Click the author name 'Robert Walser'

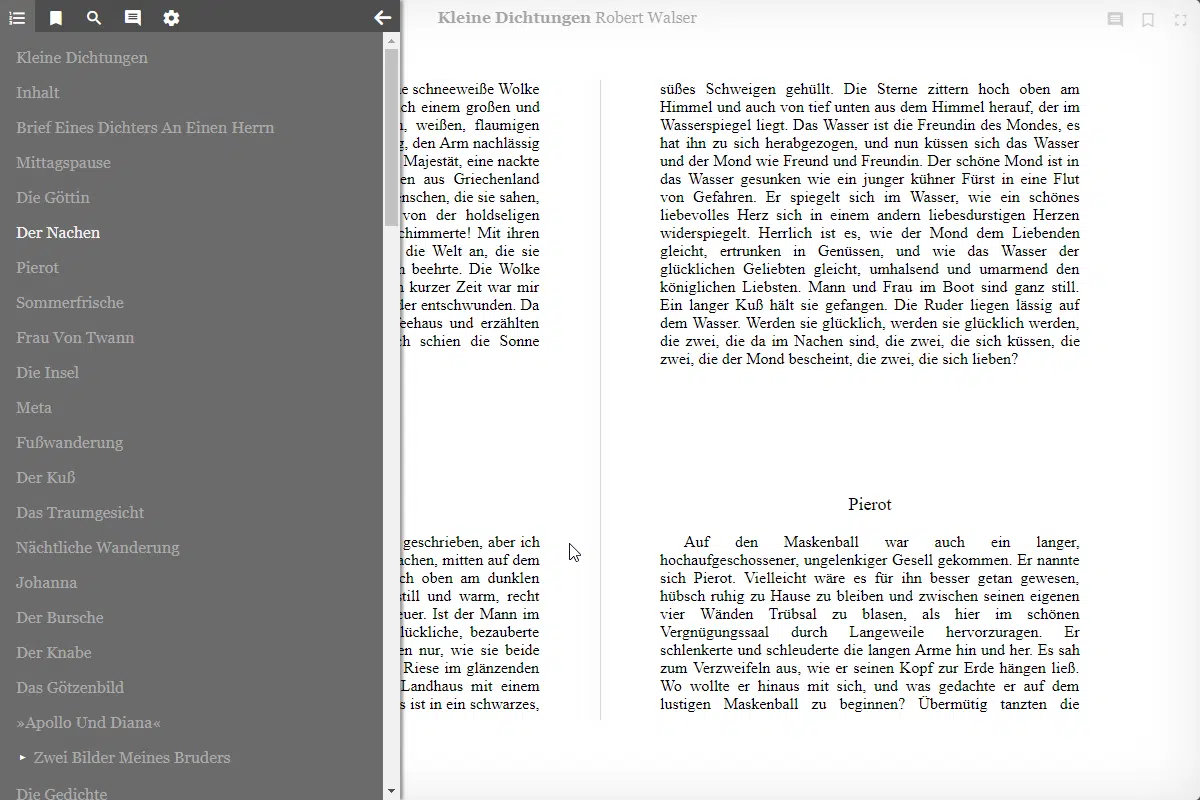pyautogui.click(x=646, y=18)
